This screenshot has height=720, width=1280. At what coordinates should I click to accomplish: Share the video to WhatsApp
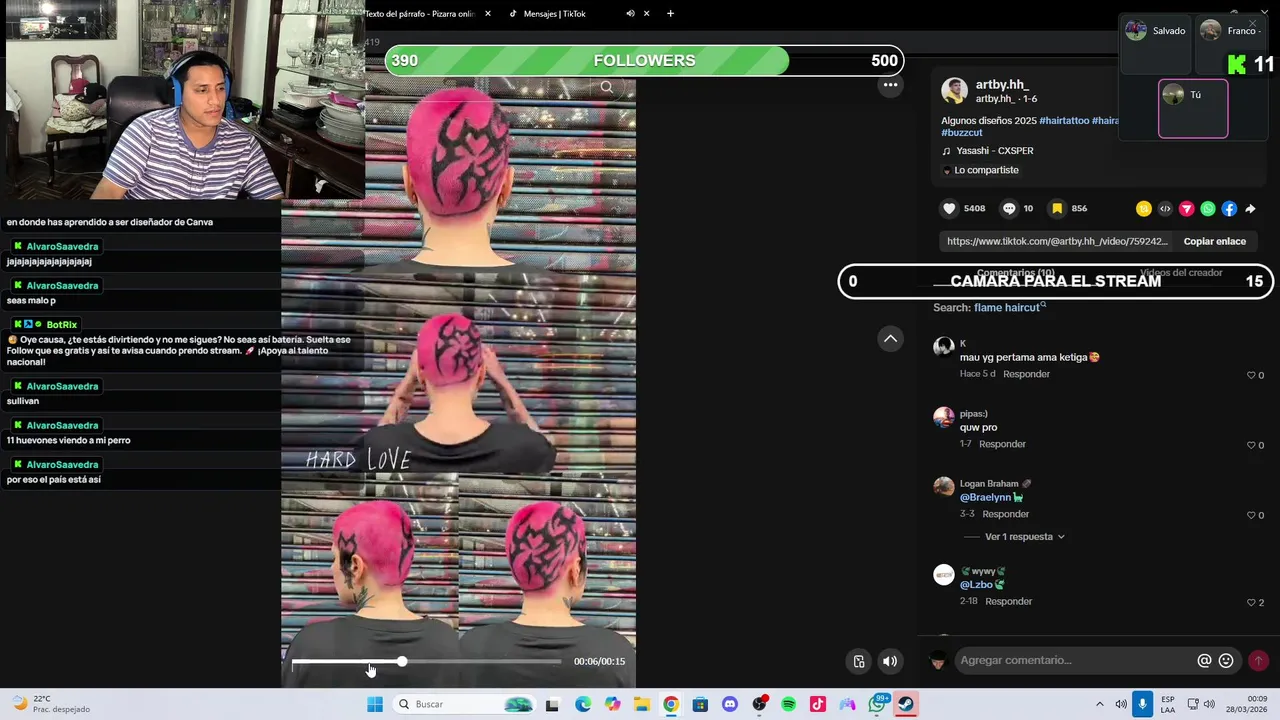click(1208, 209)
